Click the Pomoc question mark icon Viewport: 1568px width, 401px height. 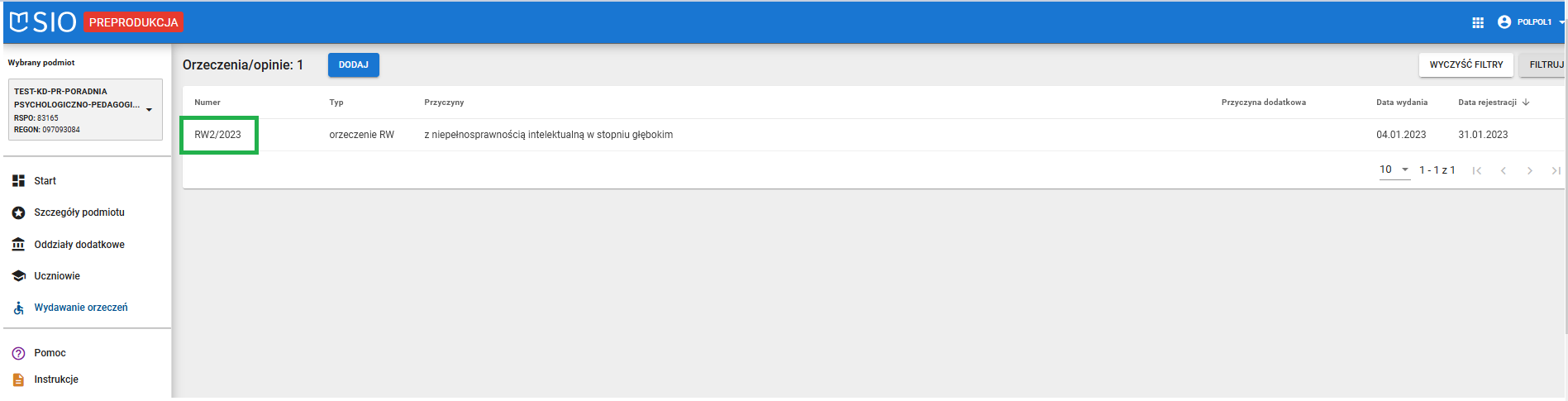pyautogui.click(x=18, y=354)
